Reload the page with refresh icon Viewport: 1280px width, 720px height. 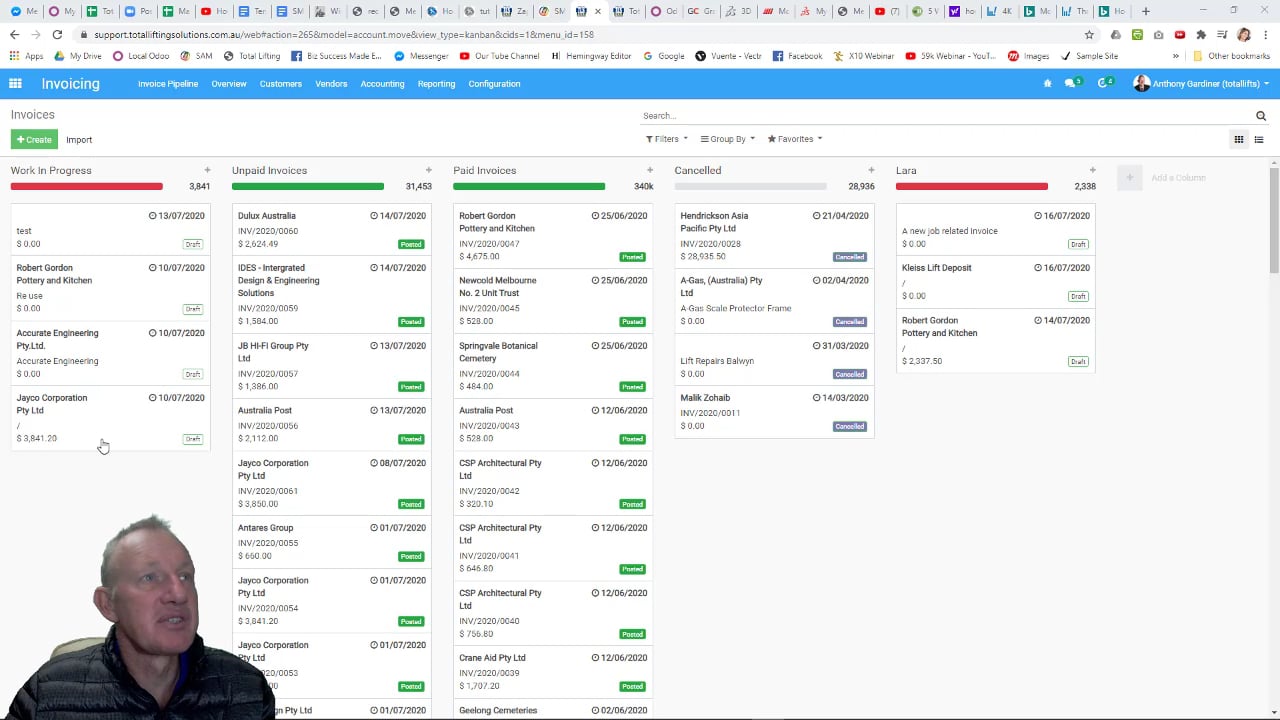[57, 34]
